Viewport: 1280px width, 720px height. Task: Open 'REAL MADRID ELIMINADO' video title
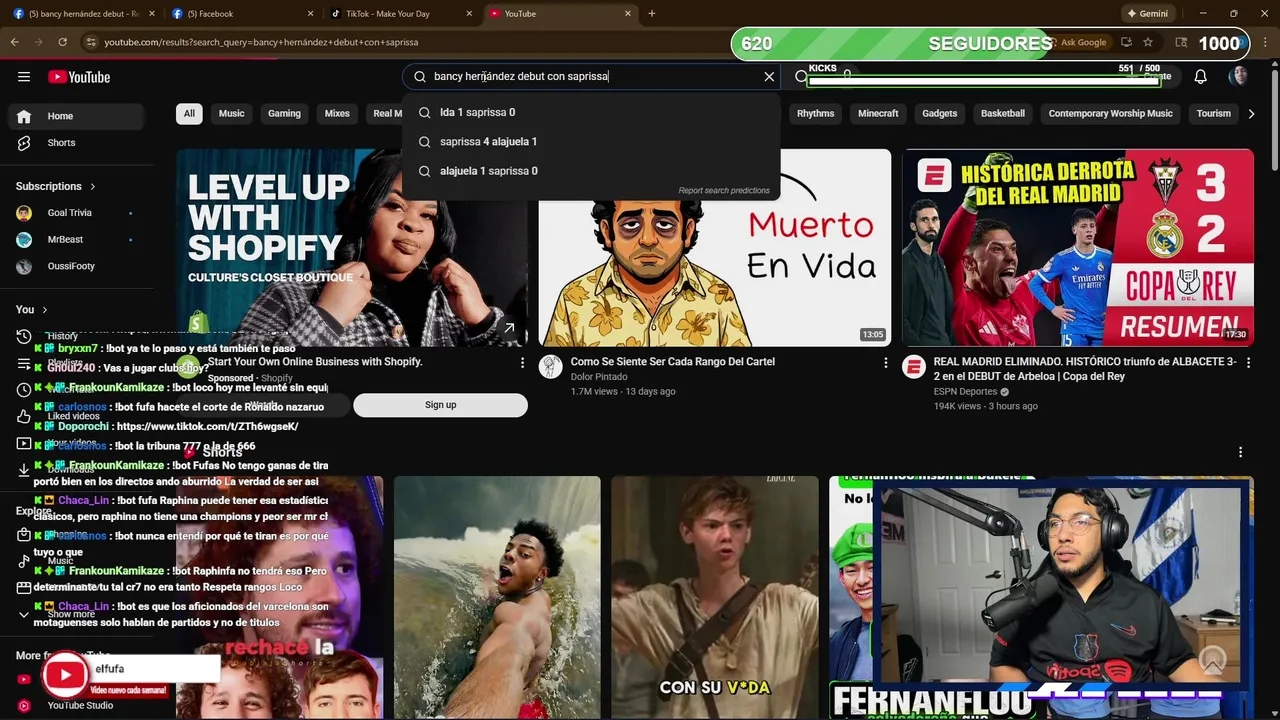pyautogui.click(x=1085, y=369)
